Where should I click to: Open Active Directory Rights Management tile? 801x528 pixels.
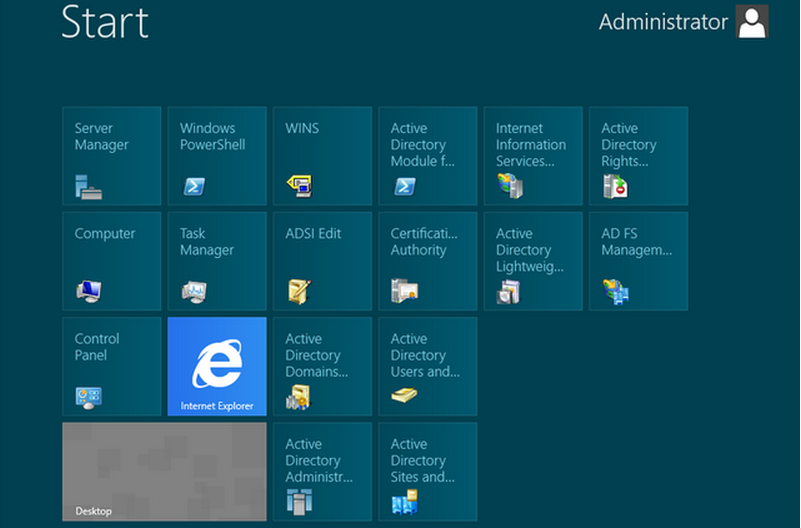coord(638,156)
